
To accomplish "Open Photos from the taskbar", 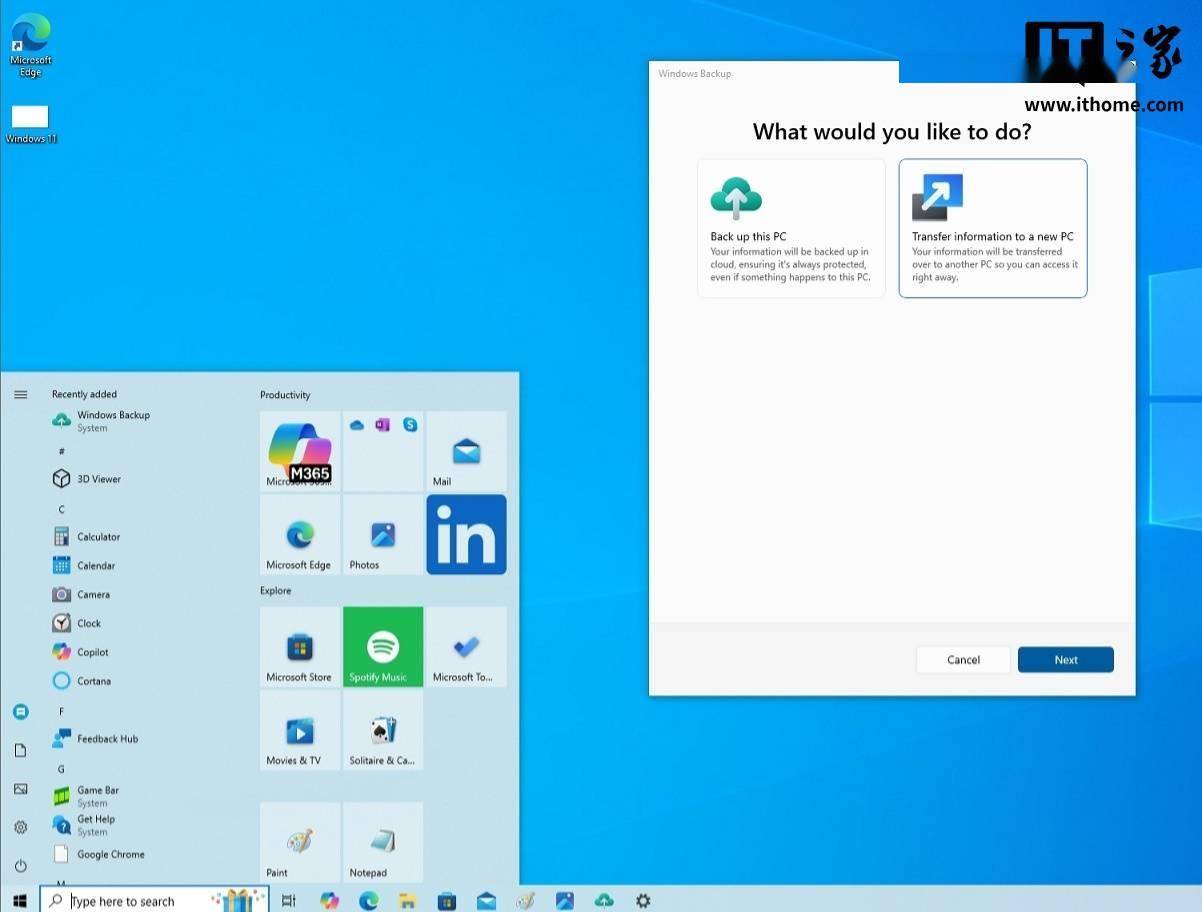I will point(564,901).
